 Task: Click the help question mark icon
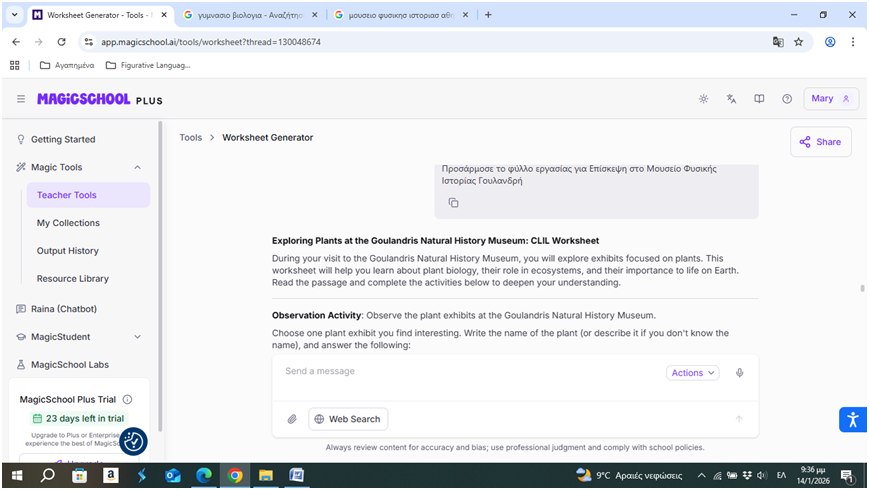tap(787, 99)
